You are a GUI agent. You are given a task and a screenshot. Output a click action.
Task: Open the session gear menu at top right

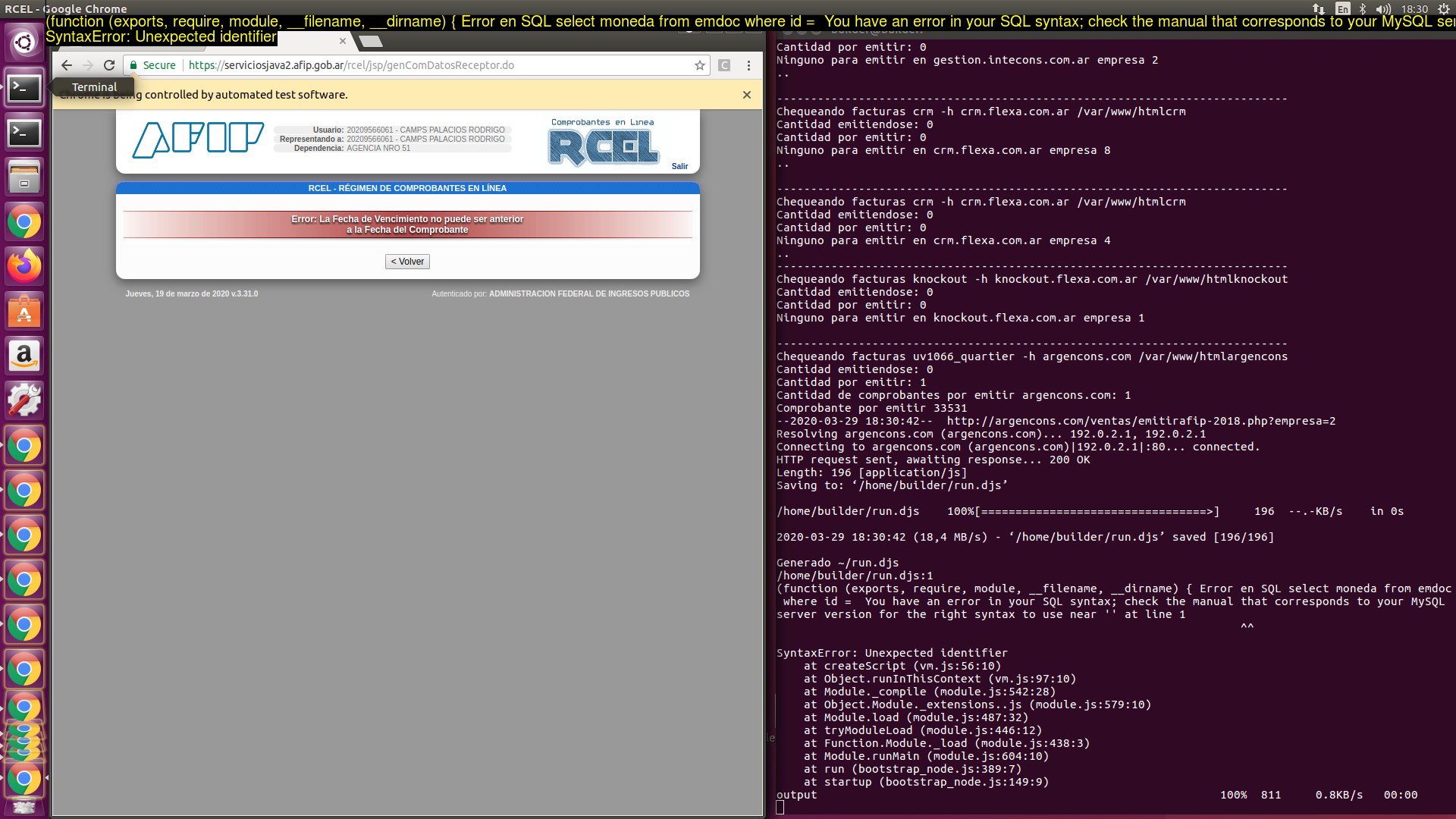1444,9
